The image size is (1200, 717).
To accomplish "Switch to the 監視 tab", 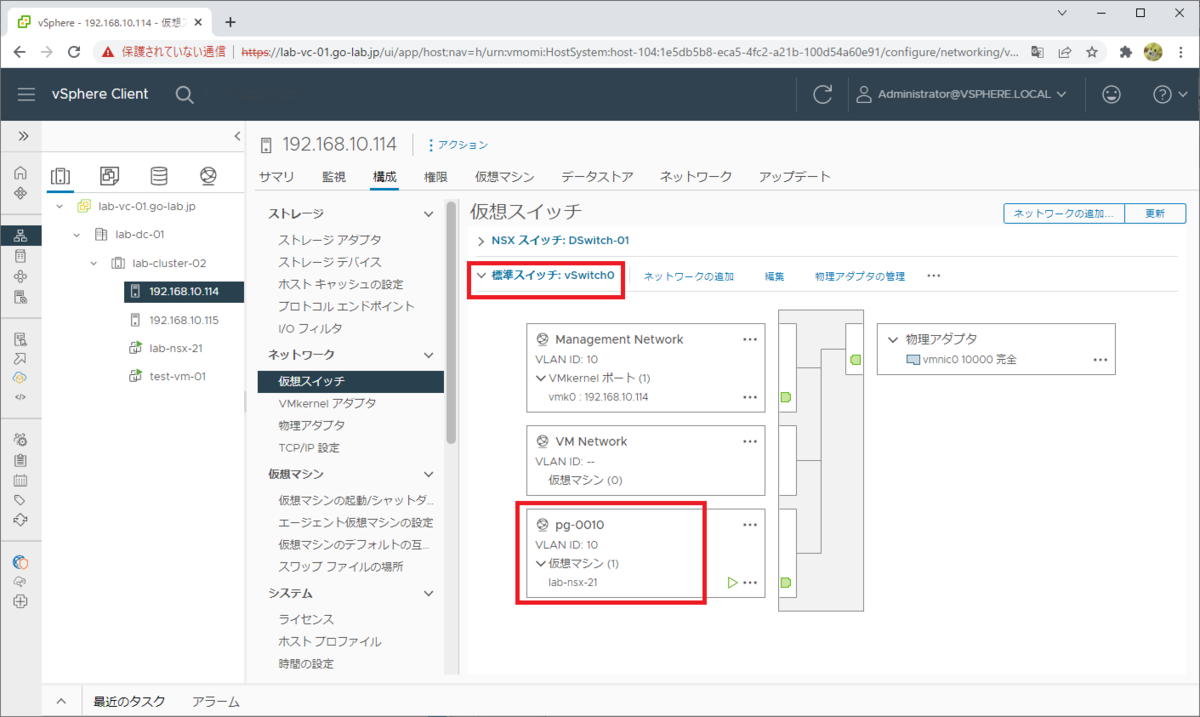I will click(333, 177).
